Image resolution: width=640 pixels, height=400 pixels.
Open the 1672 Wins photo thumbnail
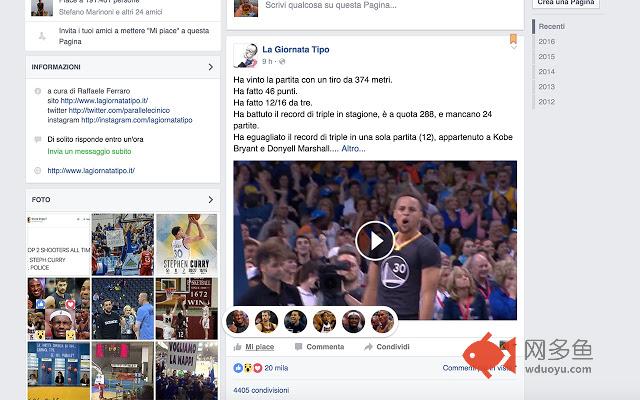pyautogui.click(x=187, y=309)
